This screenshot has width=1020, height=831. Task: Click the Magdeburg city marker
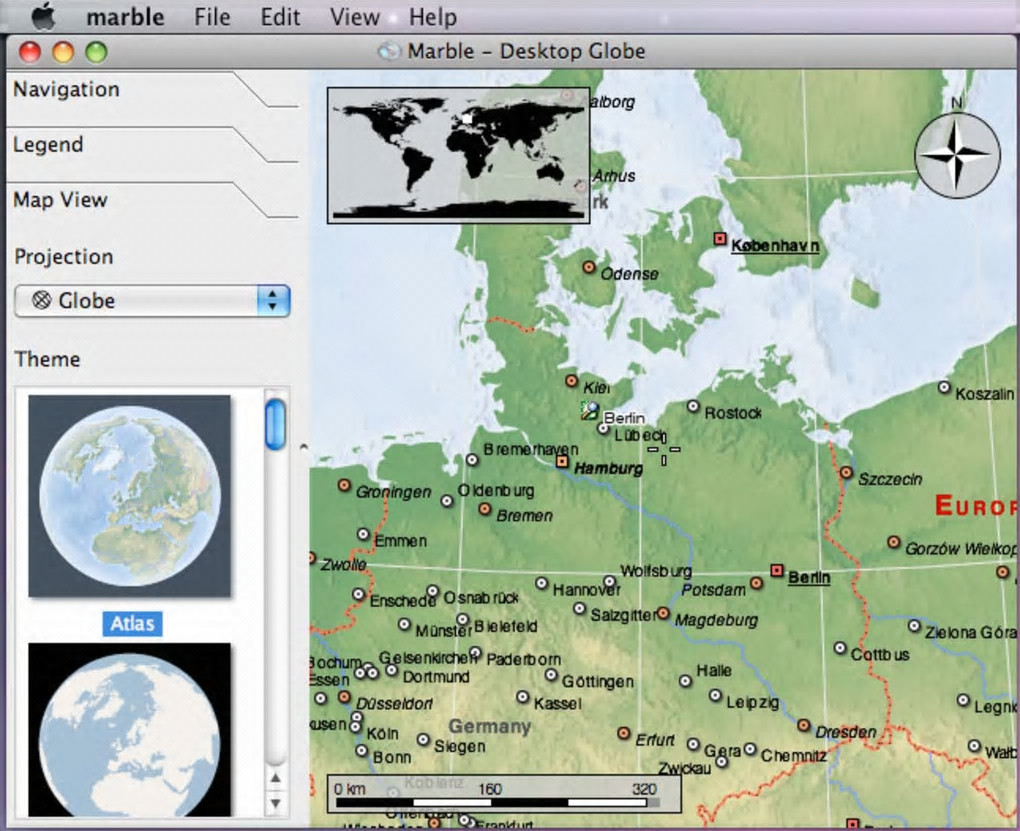pyautogui.click(x=663, y=613)
